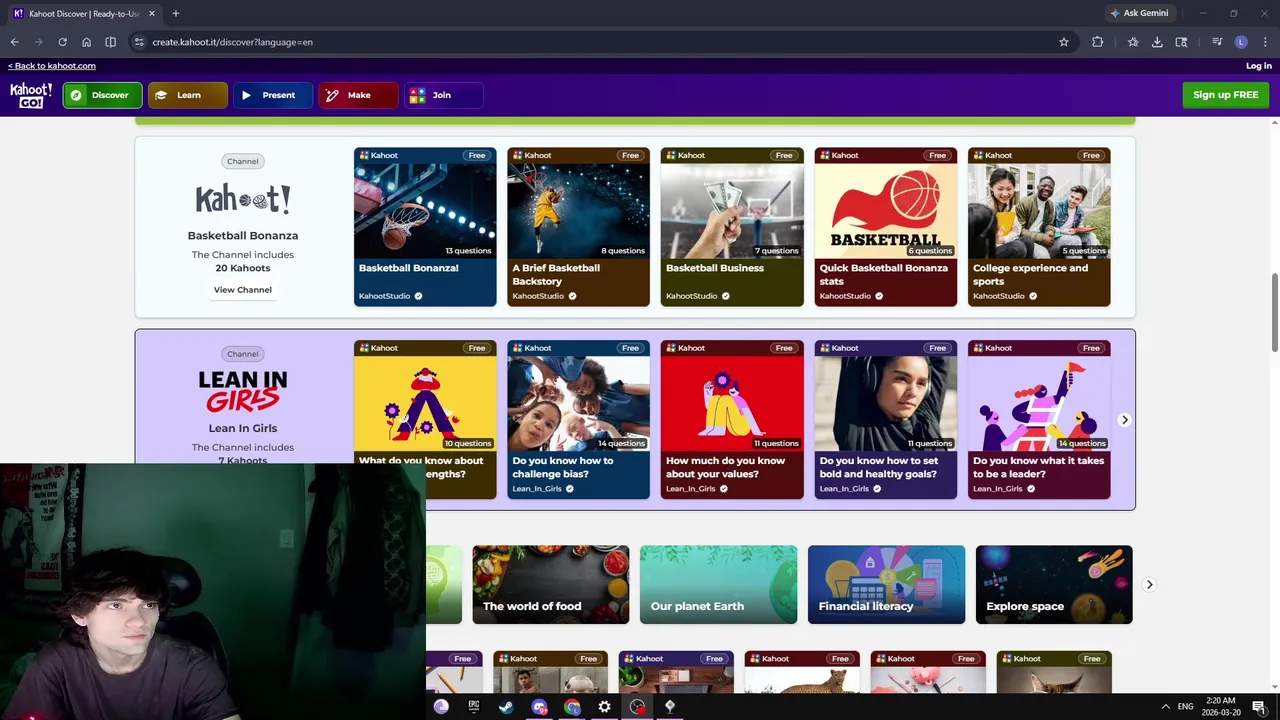Open Do you know how to challenge bias kahoot
The height and width of the screenshot is (720, 1280).
pos(578,420)
